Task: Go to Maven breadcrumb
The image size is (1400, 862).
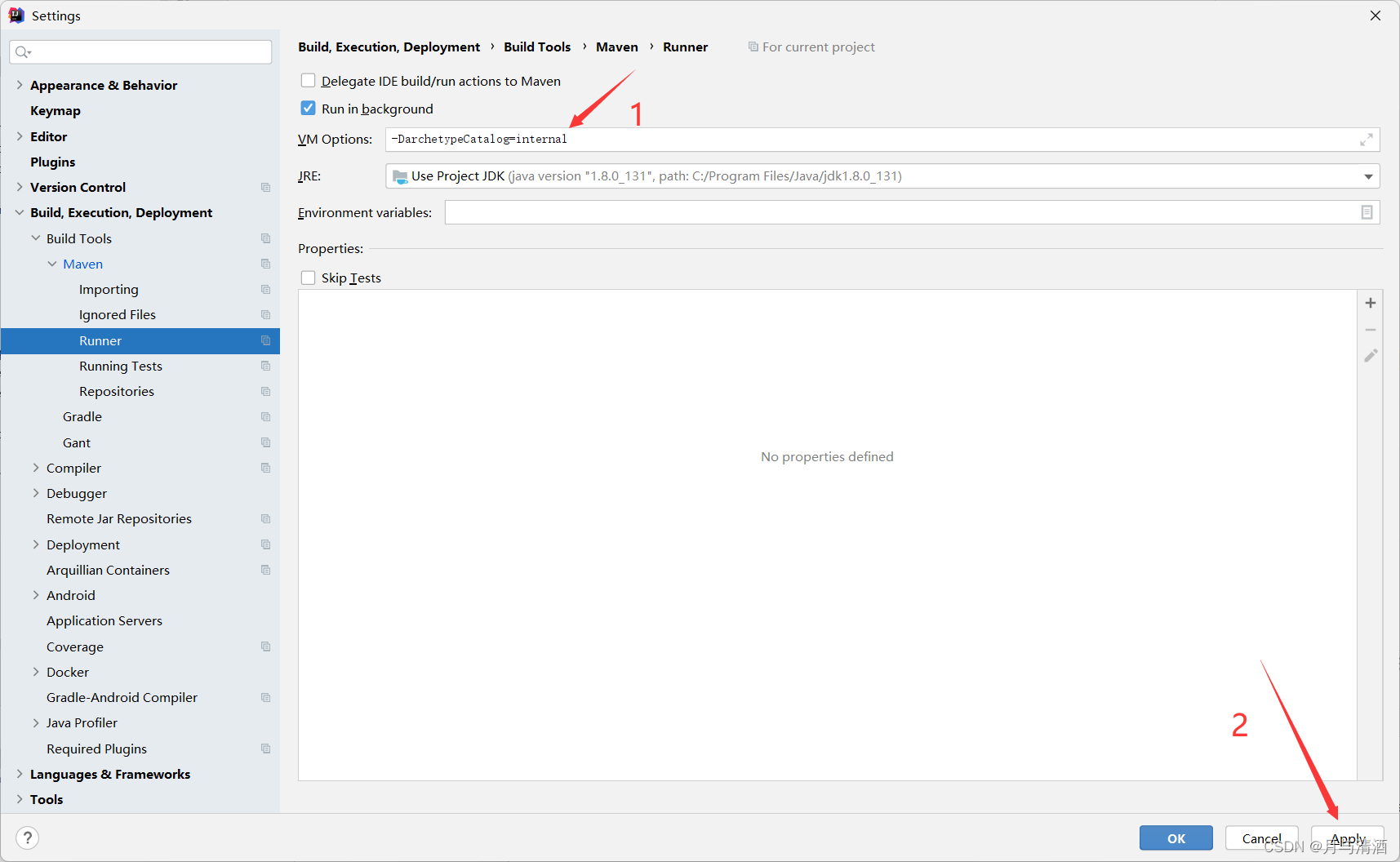Action: click(x=617, y=47)
